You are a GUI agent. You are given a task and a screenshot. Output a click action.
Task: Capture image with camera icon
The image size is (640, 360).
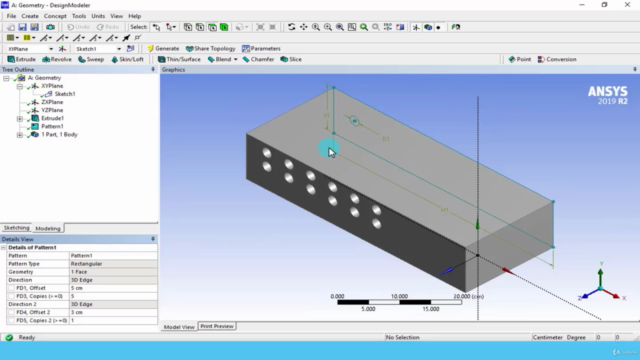tap(50, 27)
